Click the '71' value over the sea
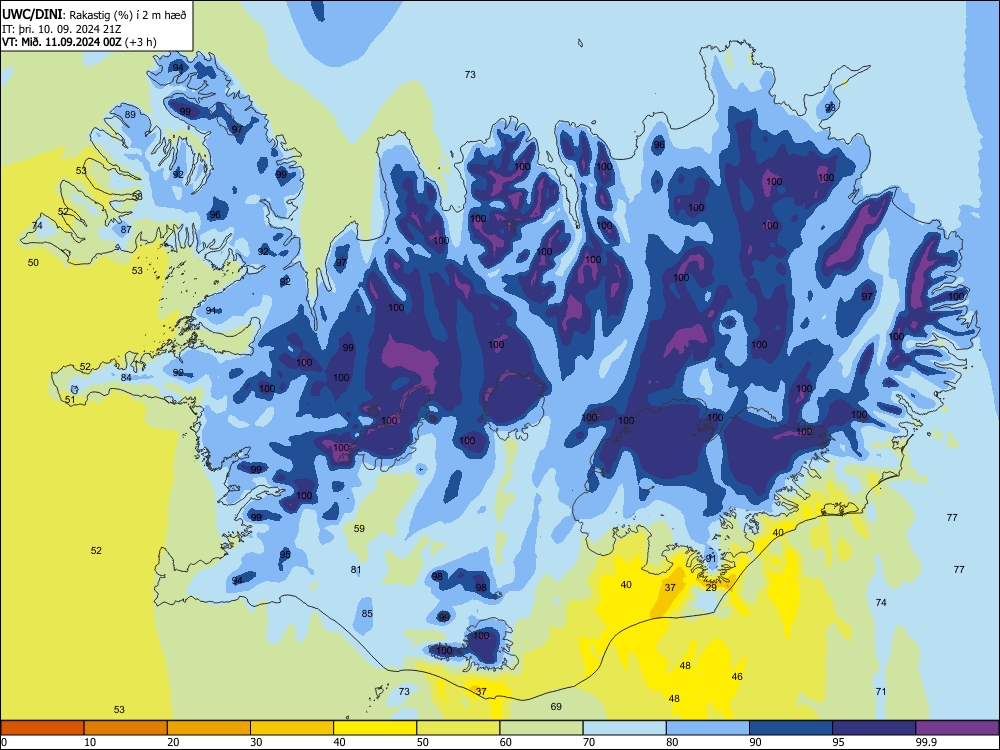Viewport: 1000px width, 750px height. point(881,691)
